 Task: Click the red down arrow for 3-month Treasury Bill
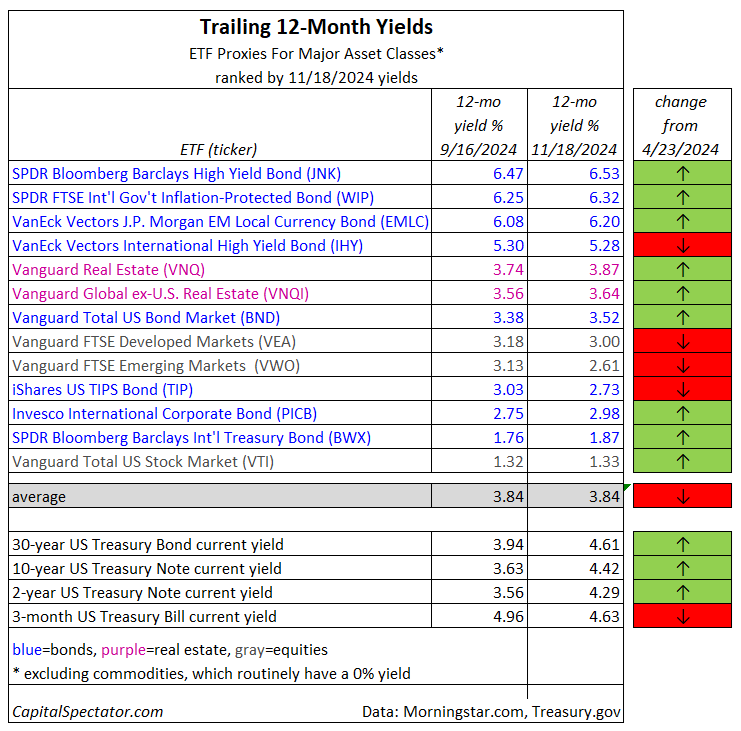(683, 617)
